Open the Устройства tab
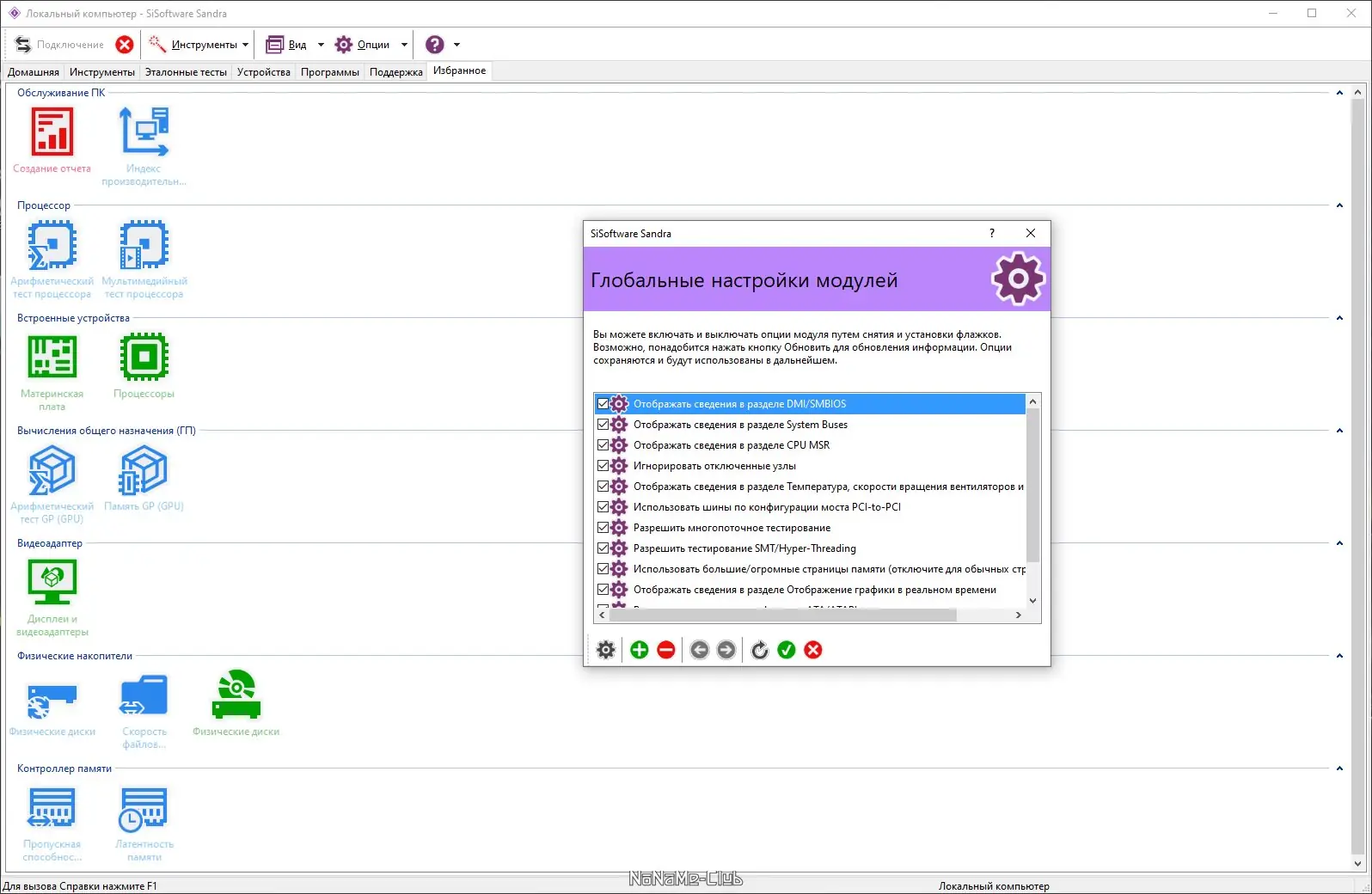Image resolution: width=1372 pixels, height=894 pixels. coord(264,72)
